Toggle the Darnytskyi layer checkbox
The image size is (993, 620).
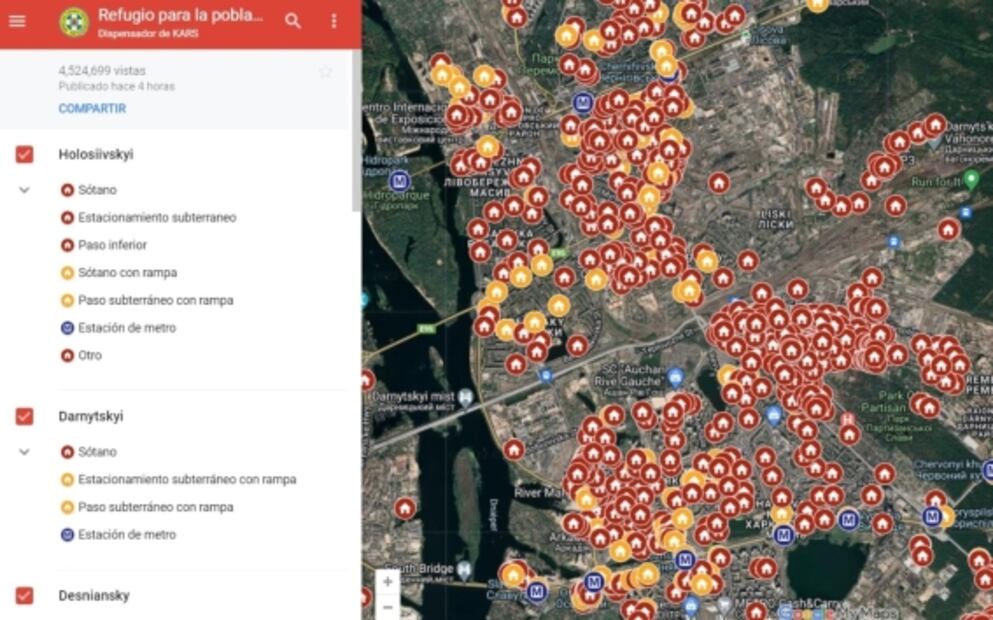(24, 416)
